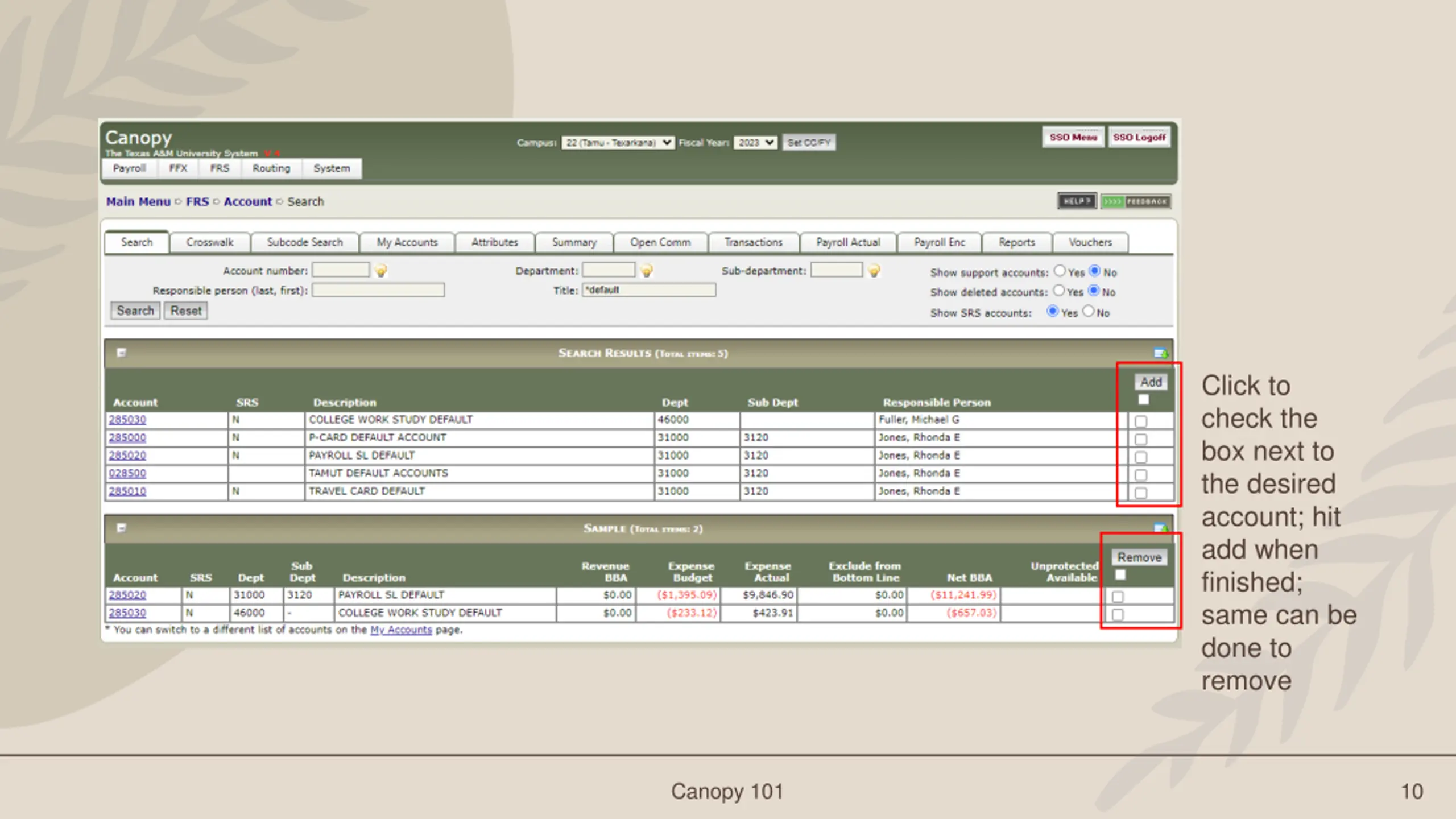Select Yes for Show support accounts
The height and width of the screenshot is (819, 1456).
point(1060,271)
